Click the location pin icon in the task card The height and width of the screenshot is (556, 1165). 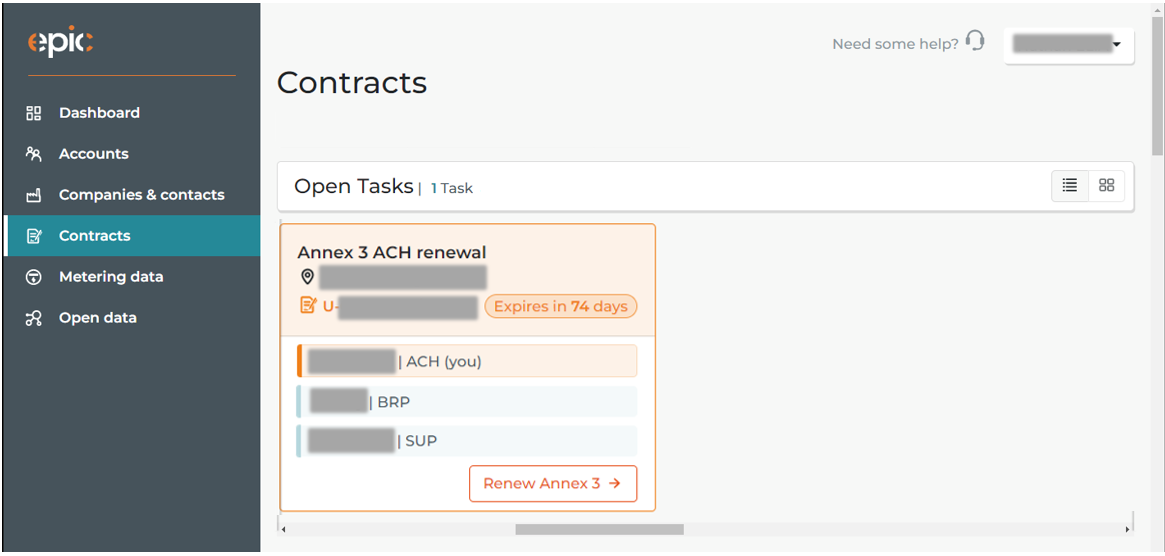307,277
